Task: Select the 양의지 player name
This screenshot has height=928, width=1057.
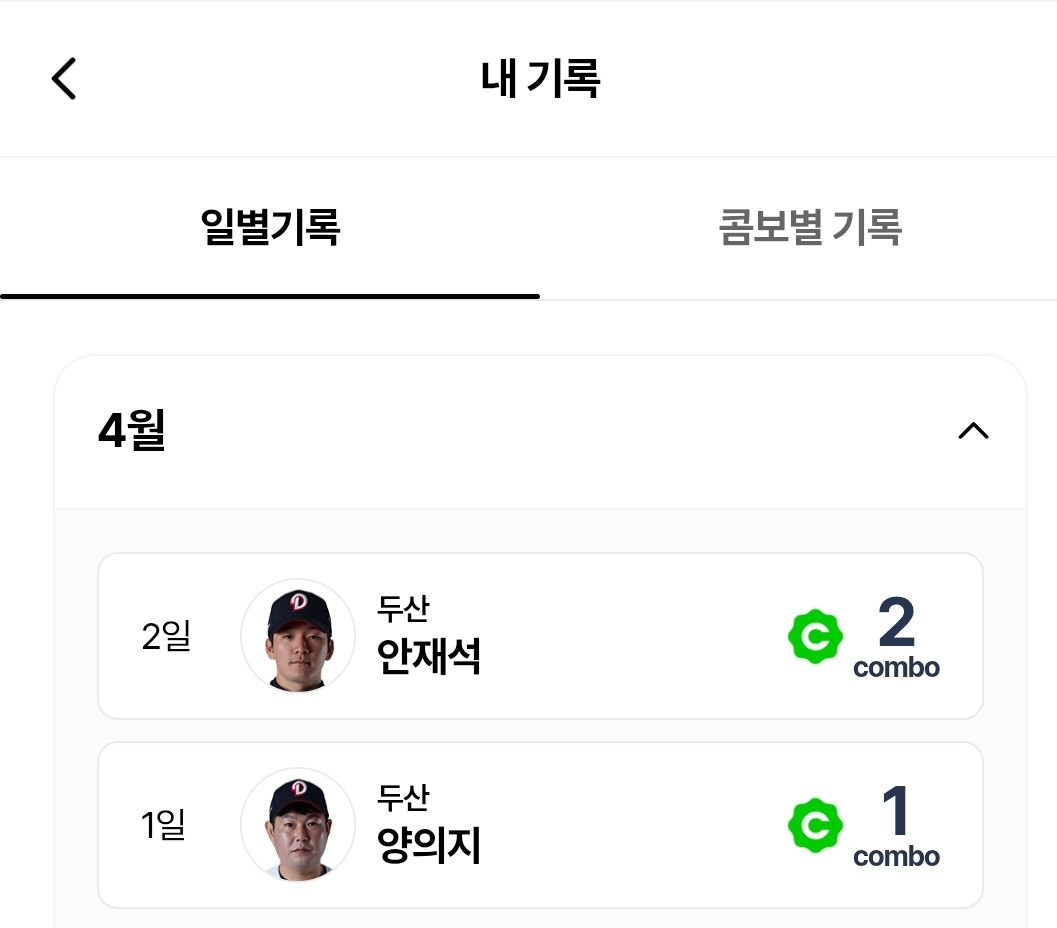Action: click(x=429, y=846)
